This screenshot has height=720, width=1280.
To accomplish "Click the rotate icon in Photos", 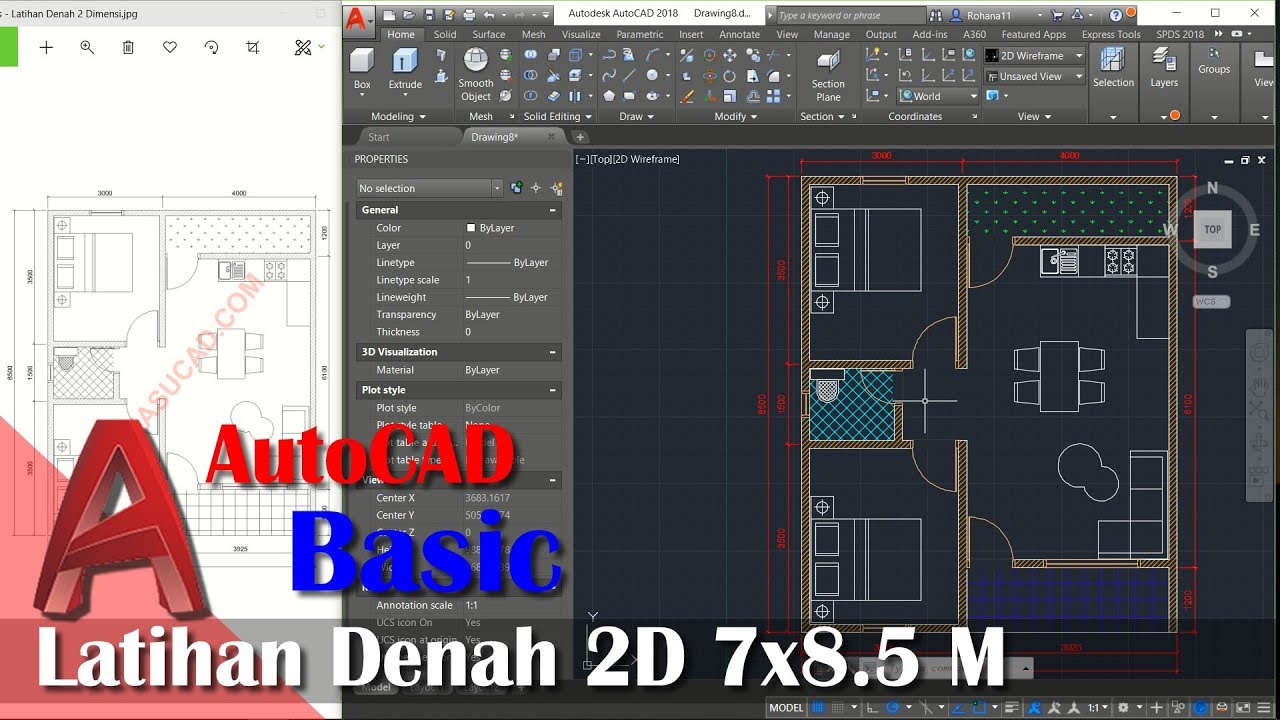I will tap(211, 47).
